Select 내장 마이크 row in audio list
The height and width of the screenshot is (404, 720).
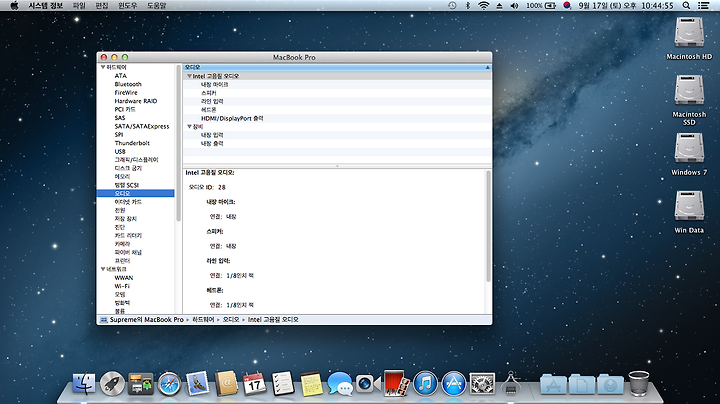[338, 84]
